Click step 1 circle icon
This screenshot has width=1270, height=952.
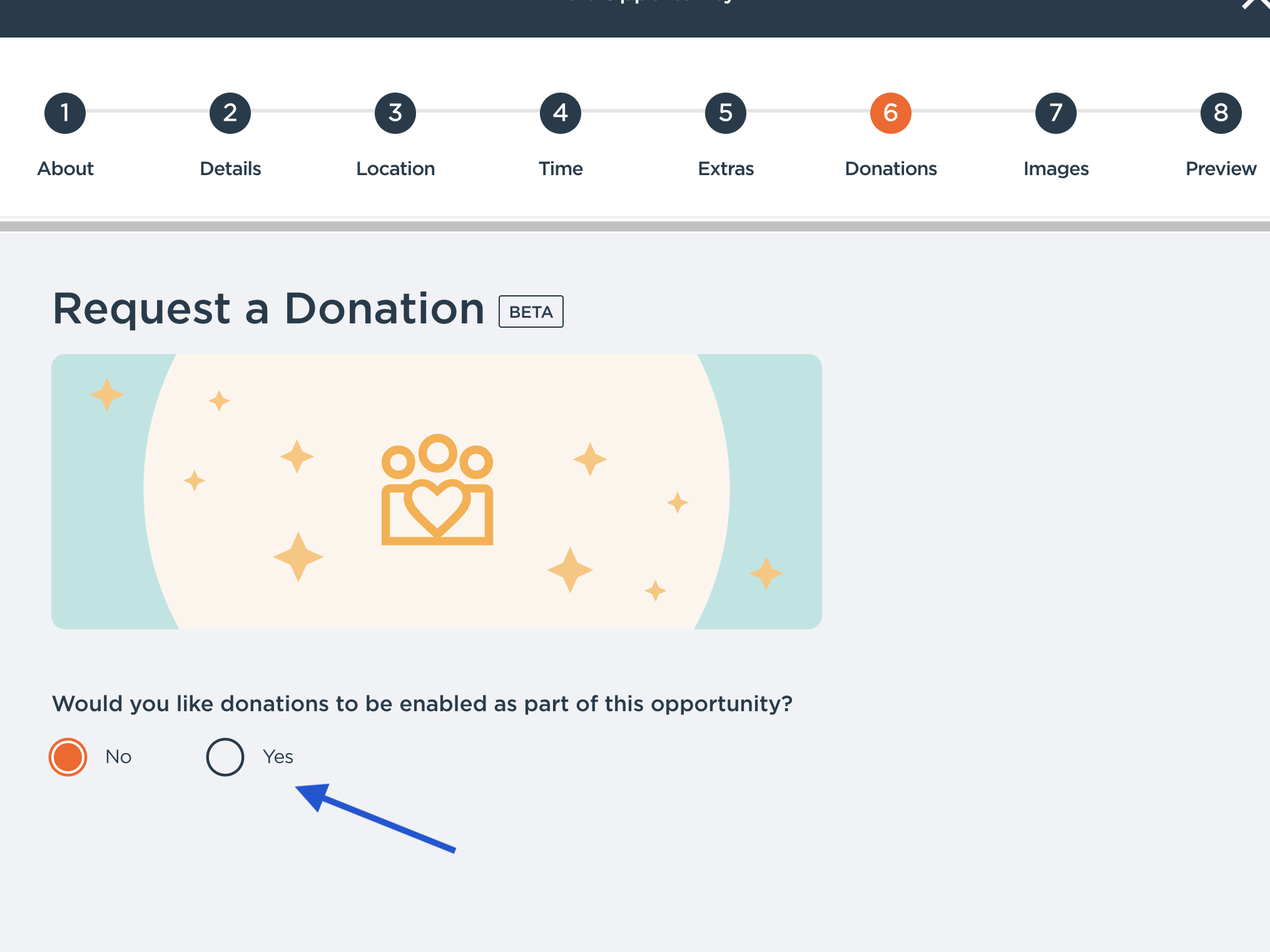pyautogui.click(x=65, y=113)
